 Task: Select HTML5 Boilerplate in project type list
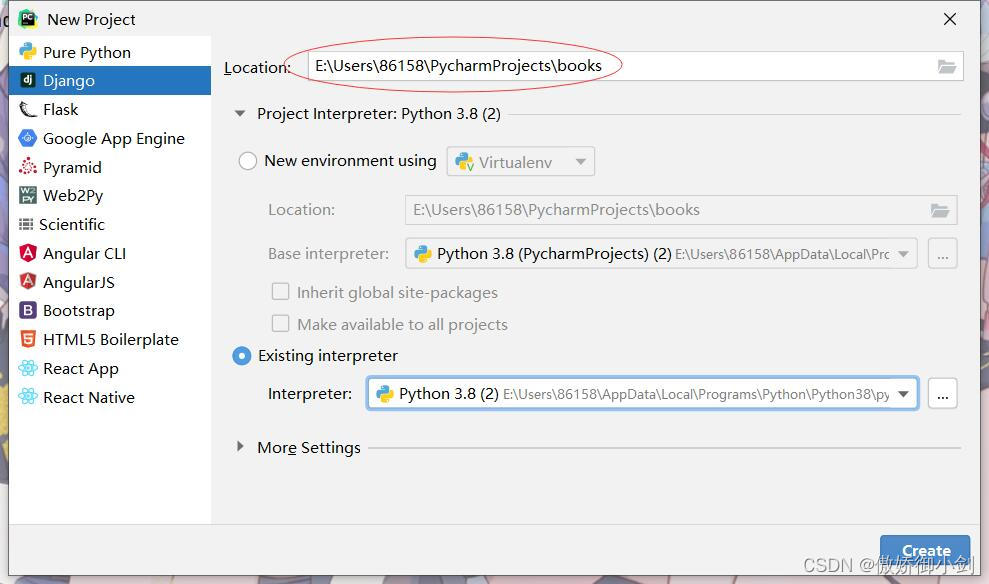point(110,339)
